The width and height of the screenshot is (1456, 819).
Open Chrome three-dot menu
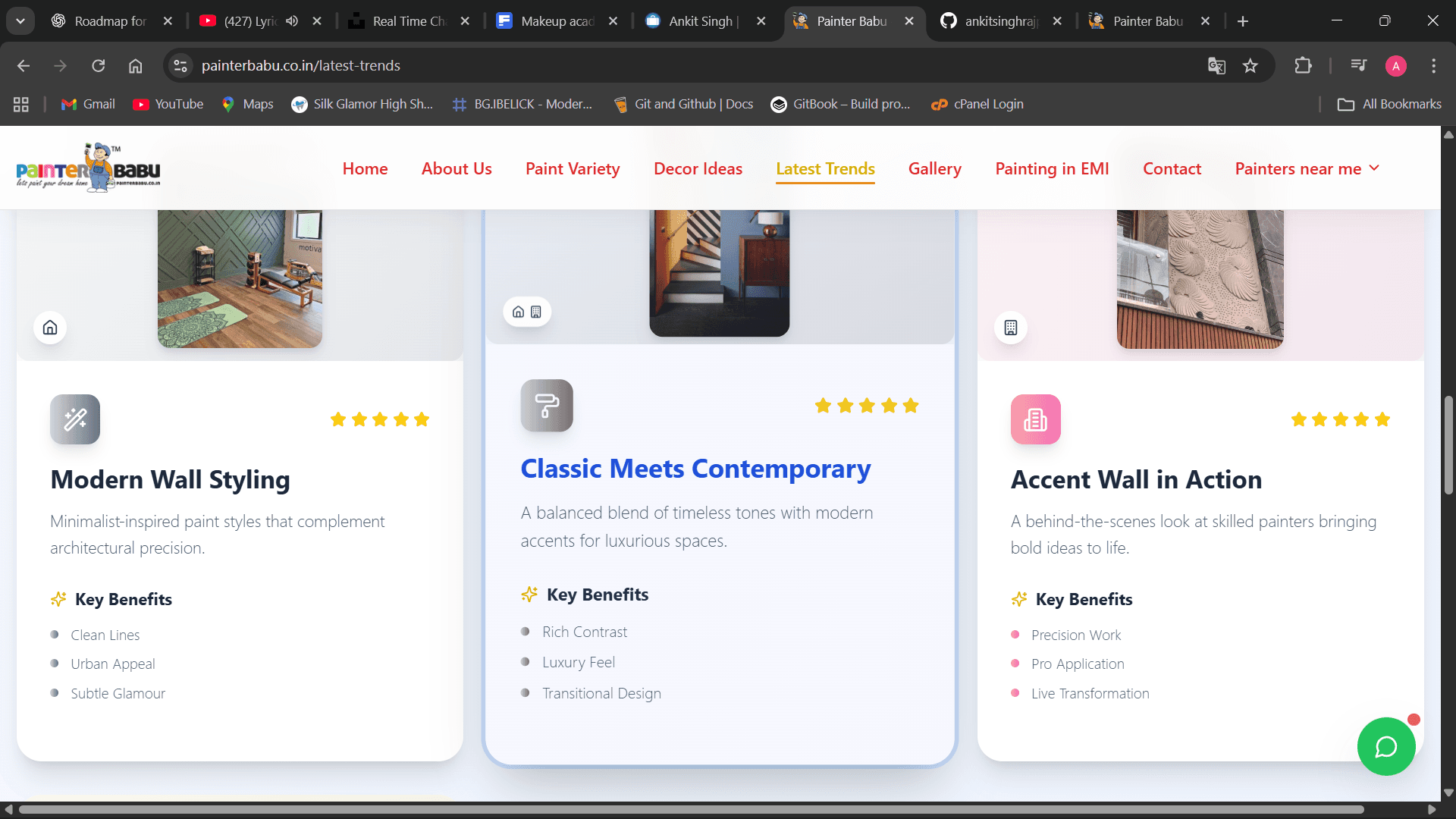1433,66
